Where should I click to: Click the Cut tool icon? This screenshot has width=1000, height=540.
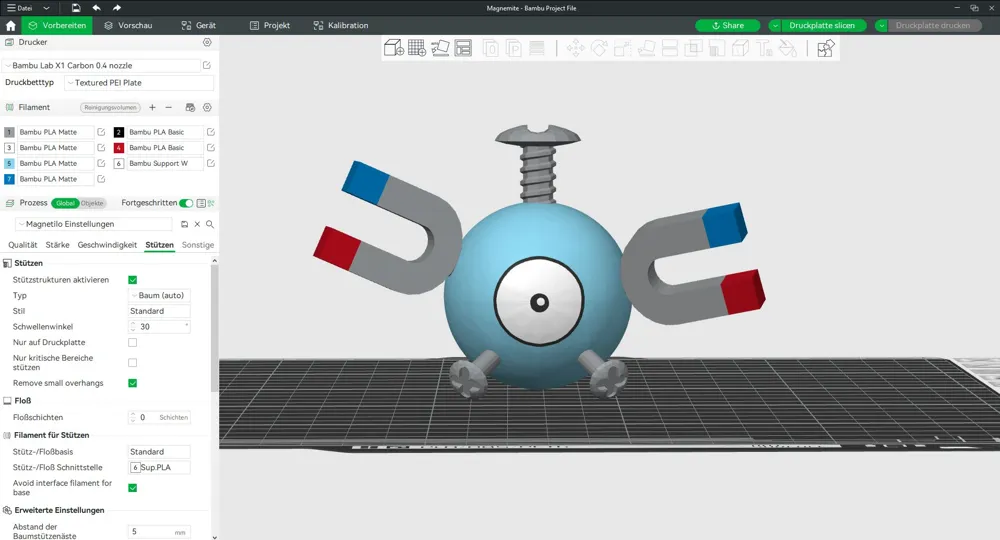click(670, 48)
